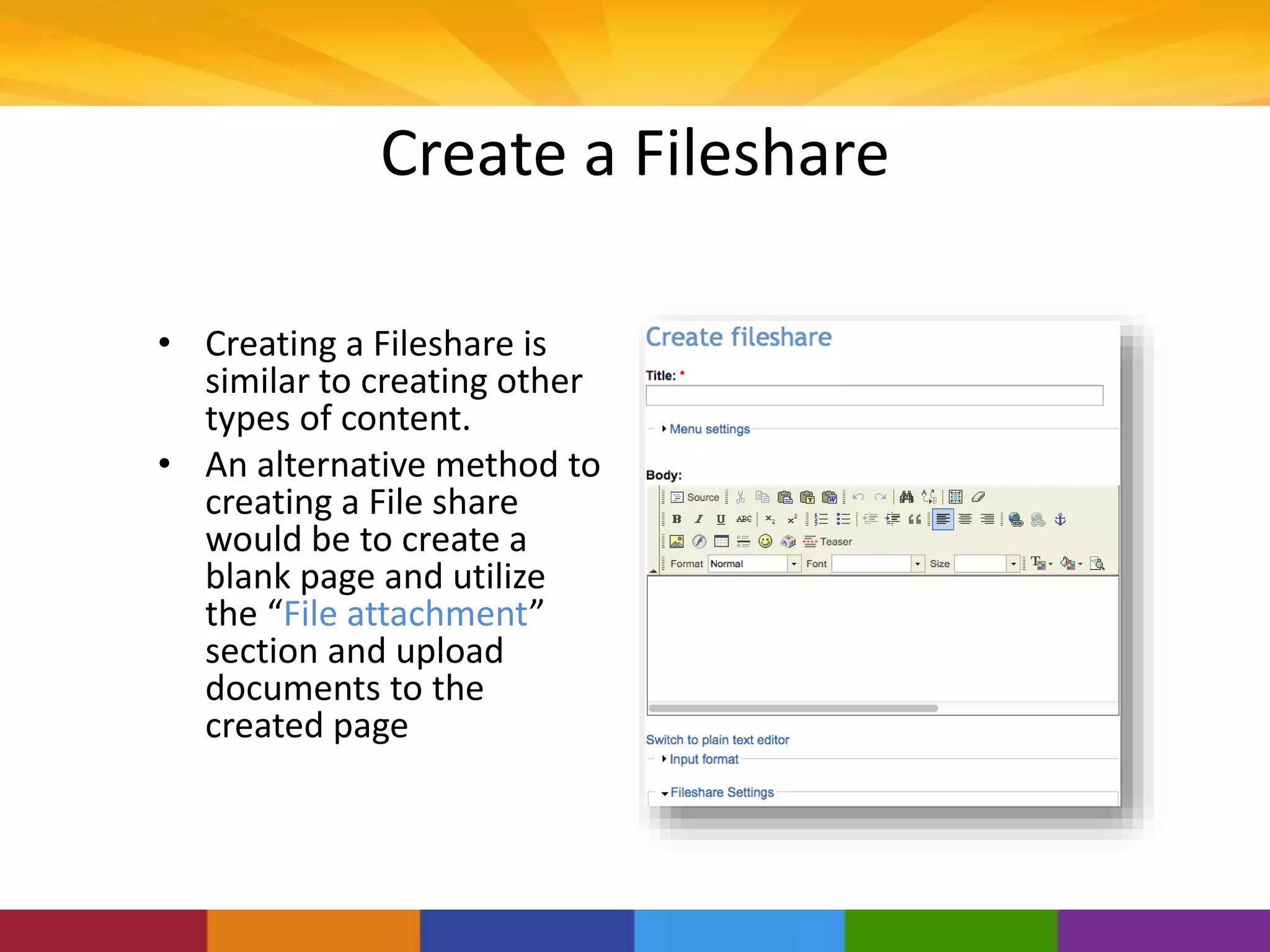Click the Cut scissors icon
The image size is (1270, 952).
[740, 497]
